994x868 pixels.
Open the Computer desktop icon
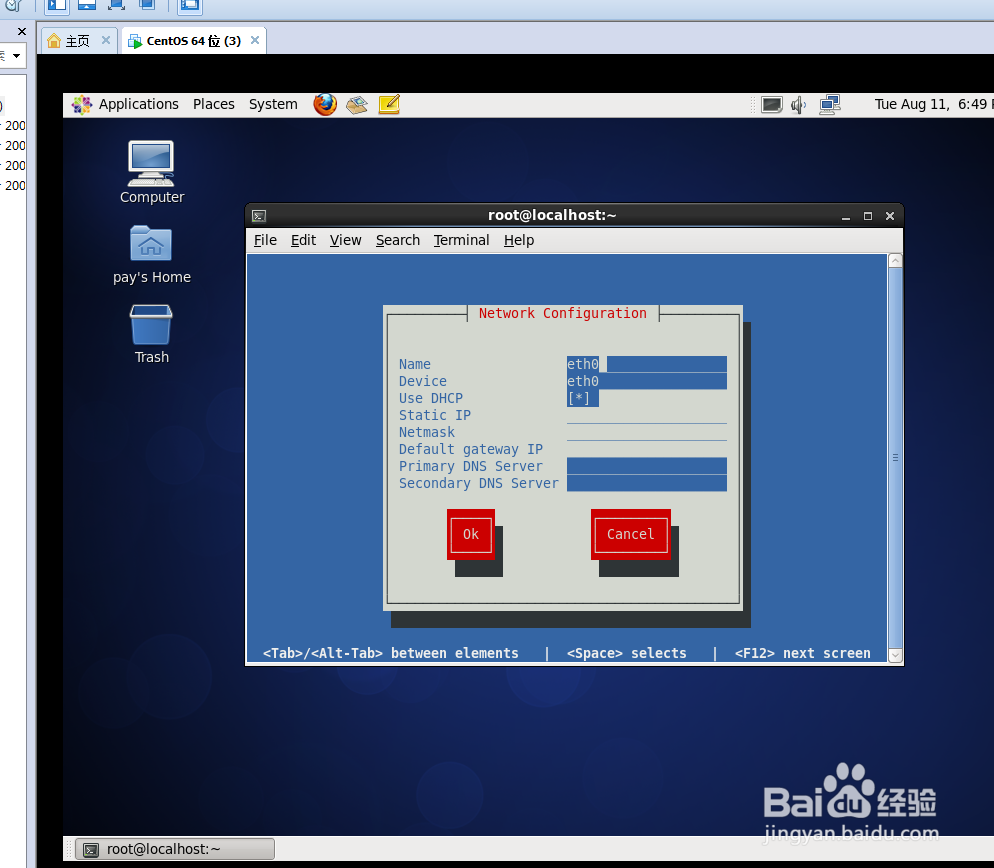coord(151,165)
